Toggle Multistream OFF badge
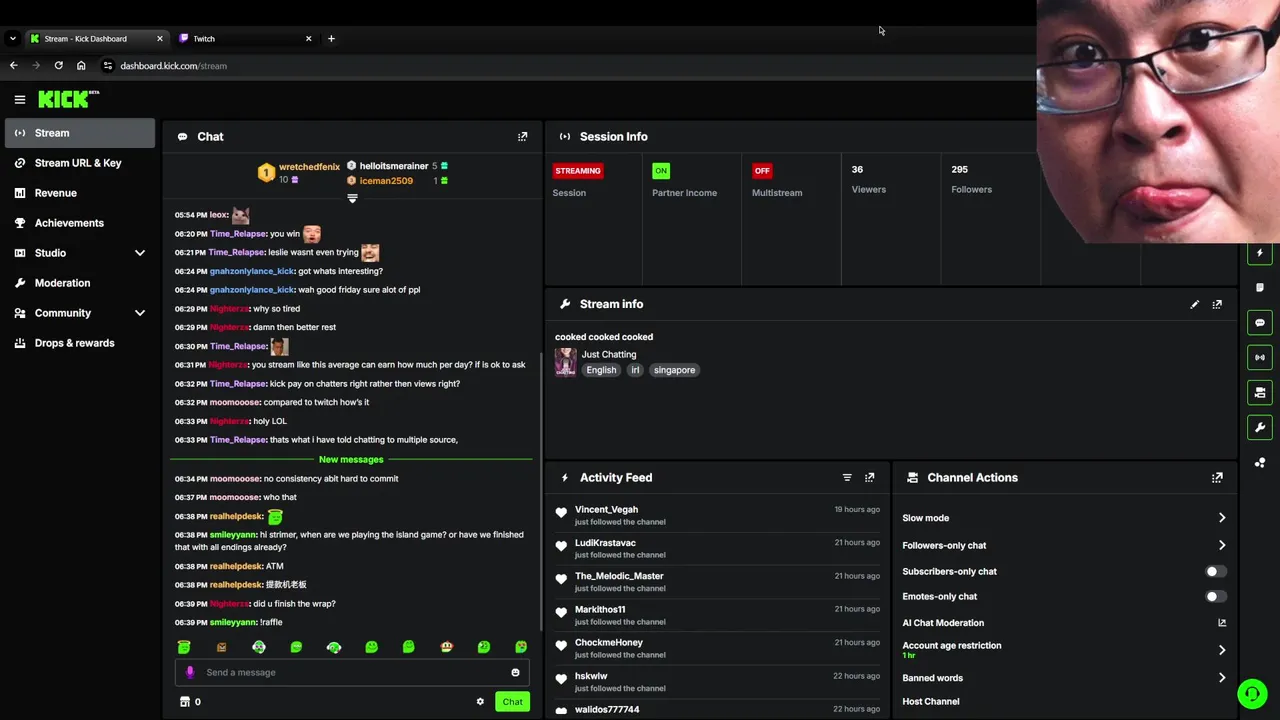 (762, 171)
